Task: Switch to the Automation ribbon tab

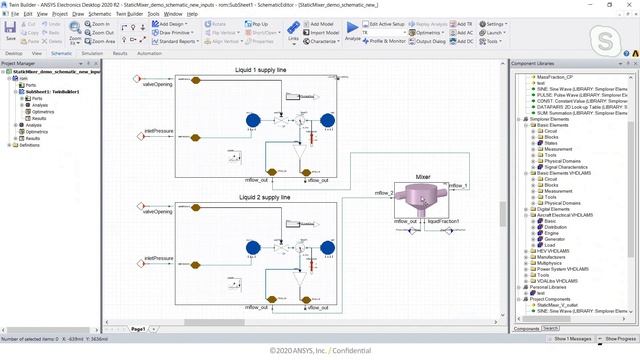Action: point(149,53)
